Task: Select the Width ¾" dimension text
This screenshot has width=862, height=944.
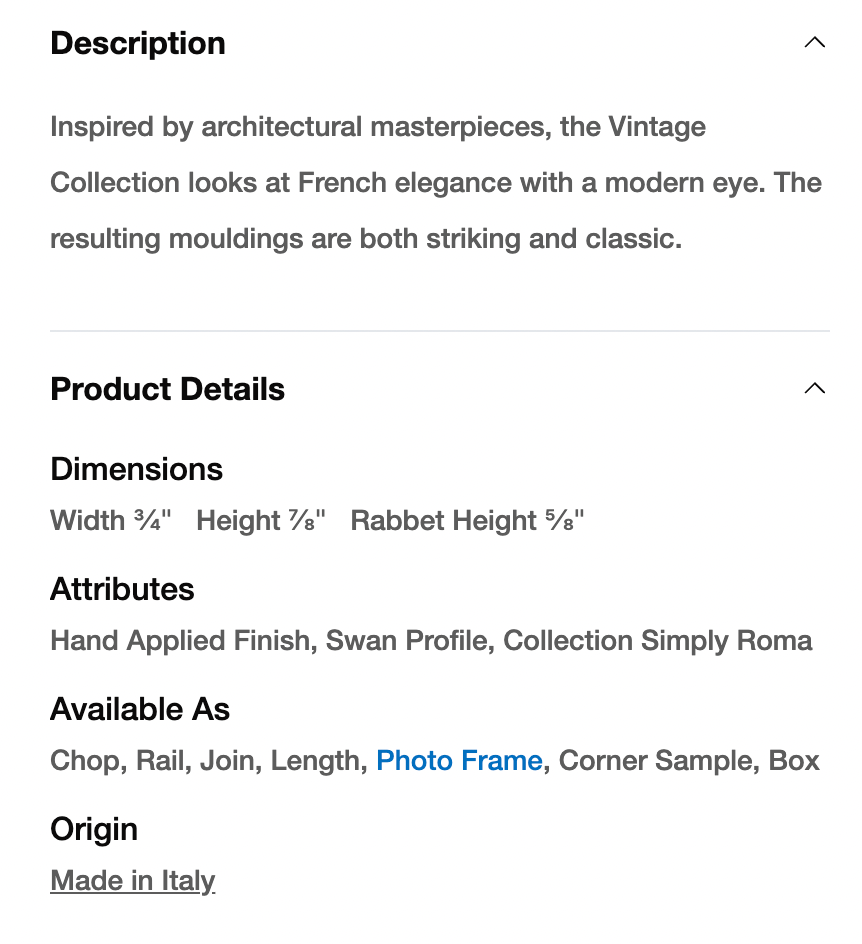Action: coord(111,521)
